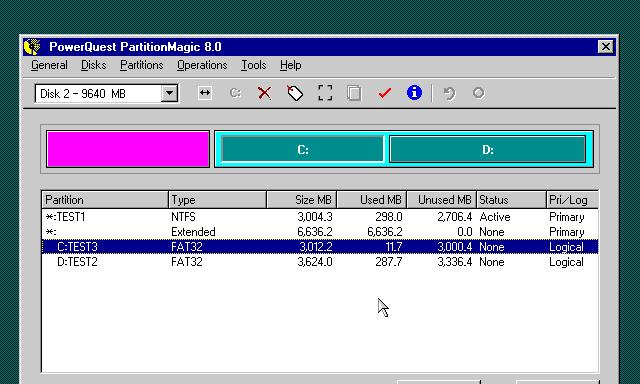The height and width of the screenshot is (384, 640).
Task: Click the Status column header
Action: click(511, 200)
